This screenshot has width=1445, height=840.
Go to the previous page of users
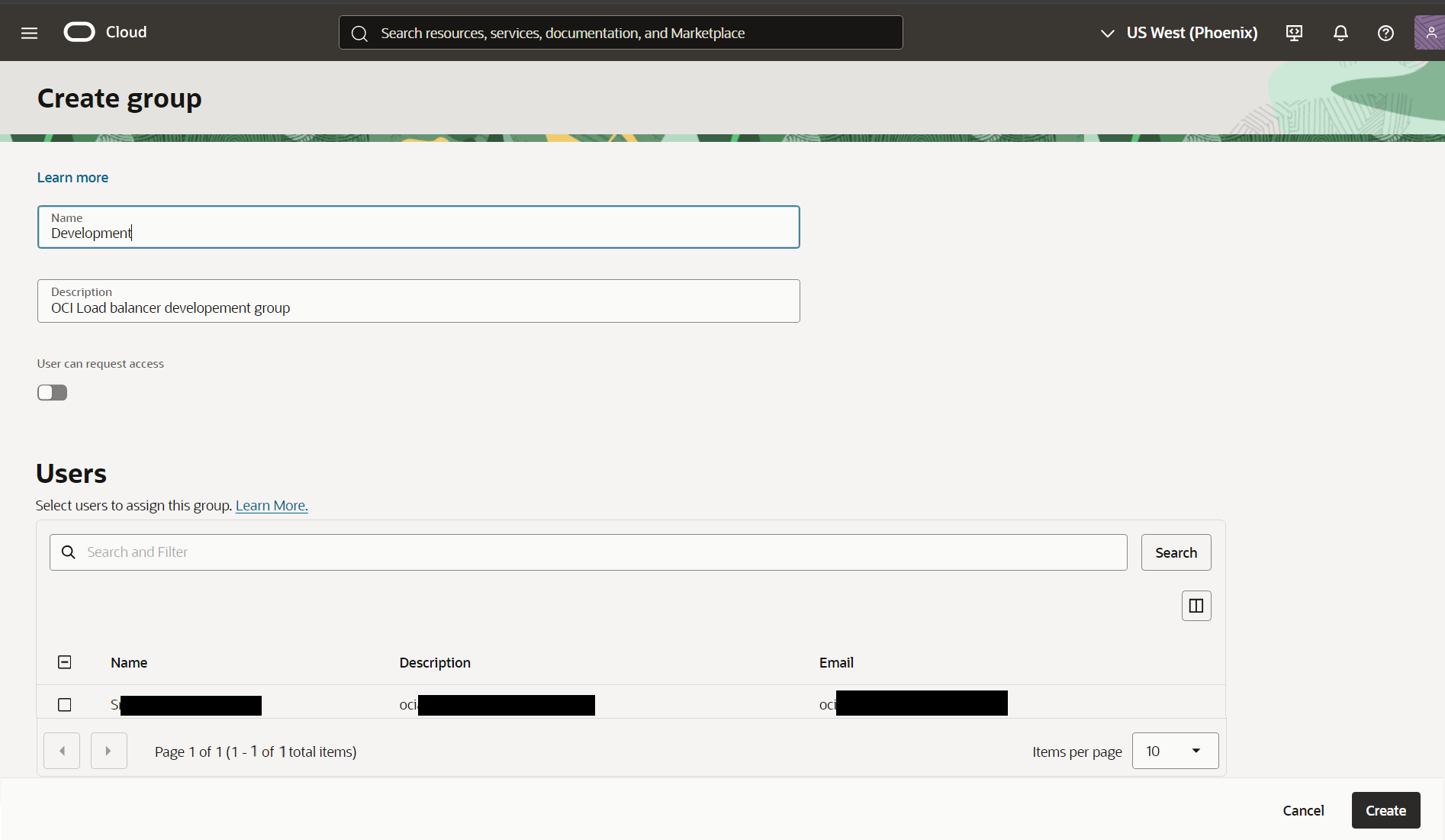pos(62,751)
